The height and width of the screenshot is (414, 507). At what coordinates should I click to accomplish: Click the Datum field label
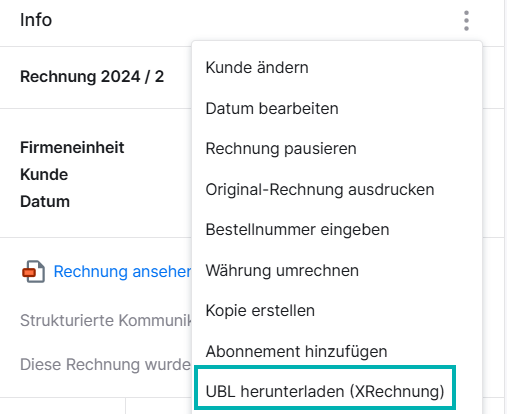click(x=45, y=202)
